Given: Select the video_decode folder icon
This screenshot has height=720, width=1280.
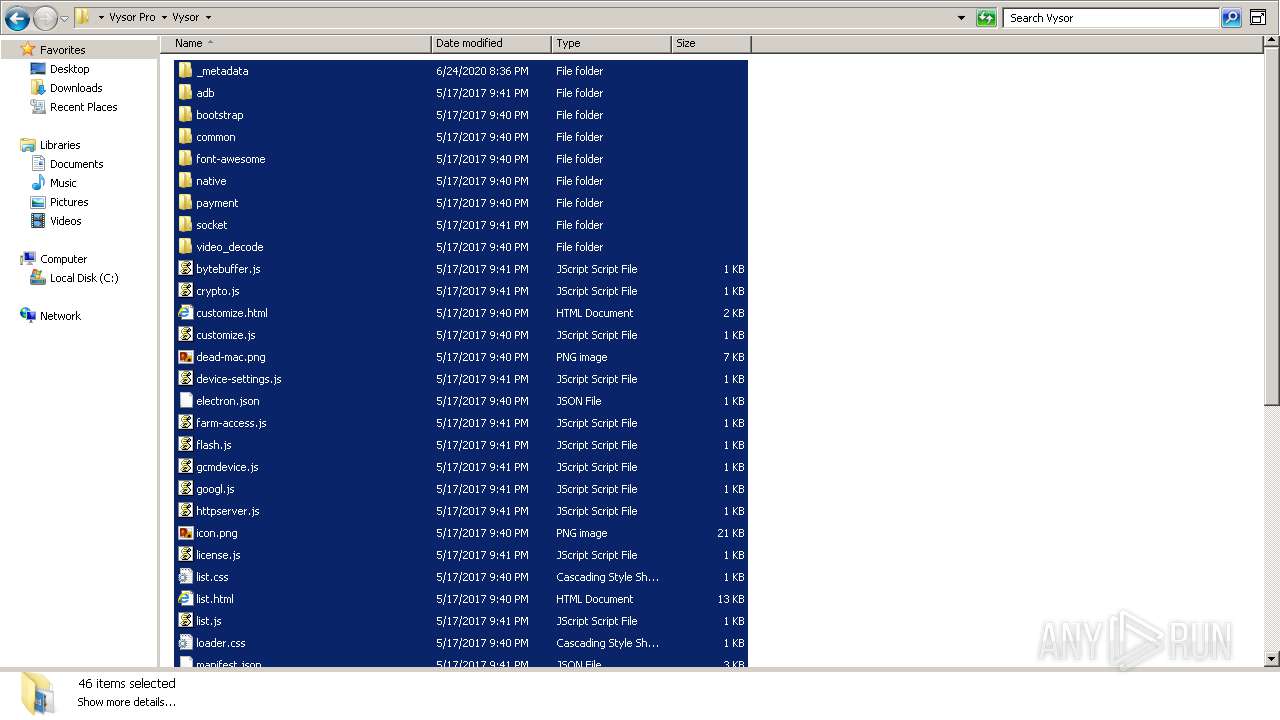Looking at the screenshot, I should (185, 247).
